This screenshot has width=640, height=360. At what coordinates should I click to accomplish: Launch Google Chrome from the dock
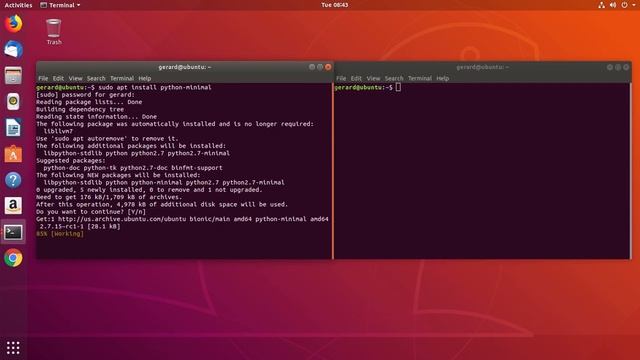coord(13,258)
